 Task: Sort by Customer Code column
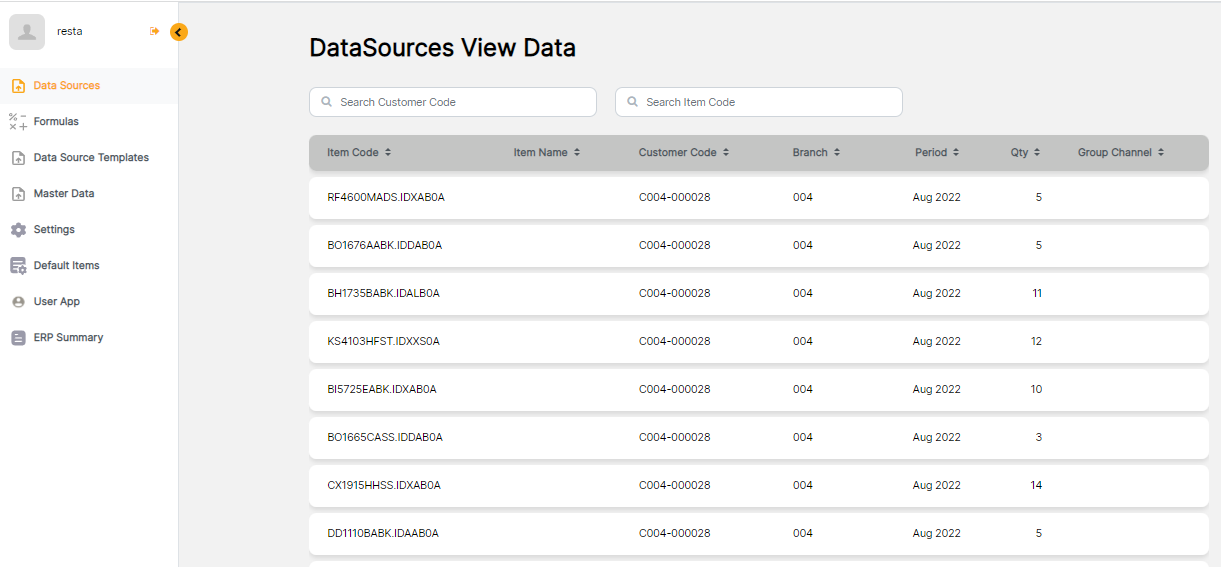(x=683, y=153)
